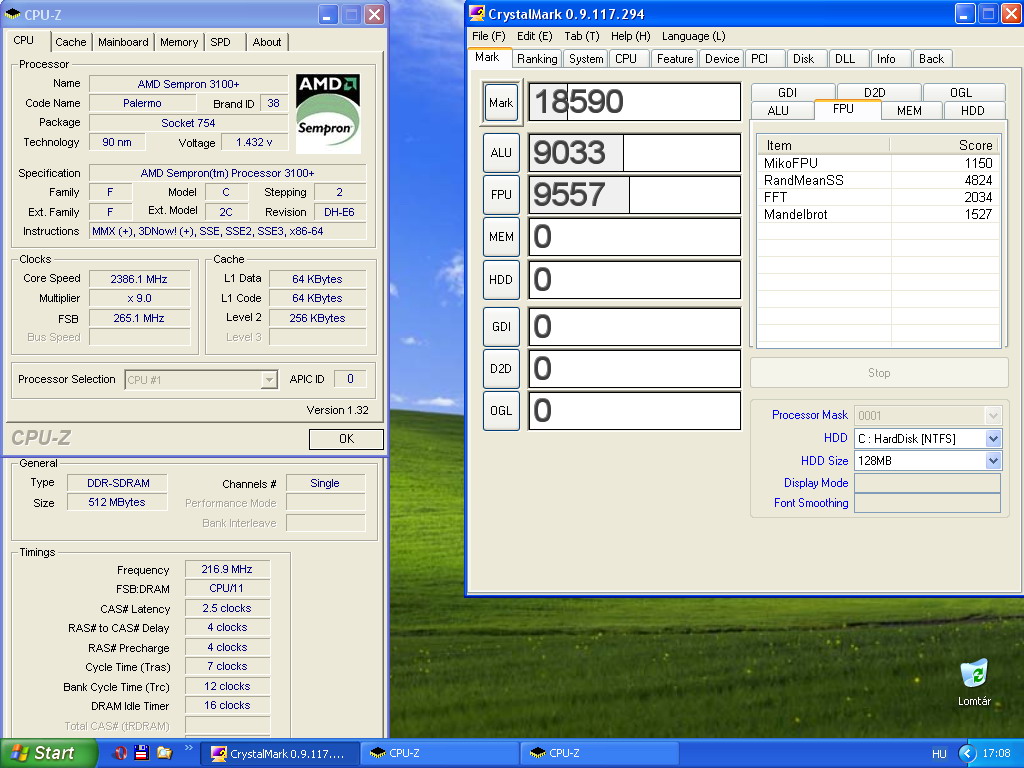Click the CPU-Z title bar chip icon
Screen dimensions: 1024x768
[x=12, y=14]
